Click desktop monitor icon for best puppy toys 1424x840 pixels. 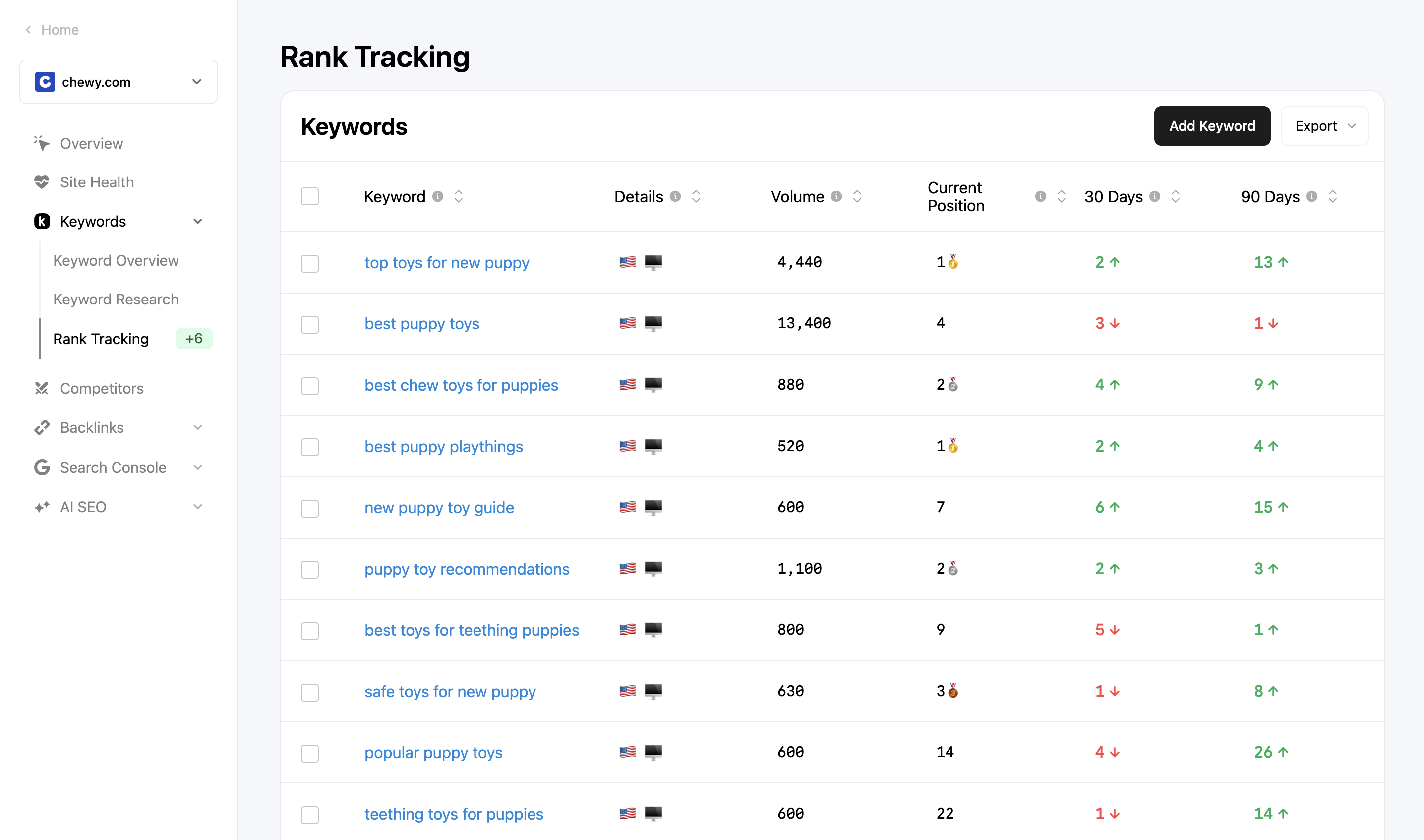click(653, 323)
